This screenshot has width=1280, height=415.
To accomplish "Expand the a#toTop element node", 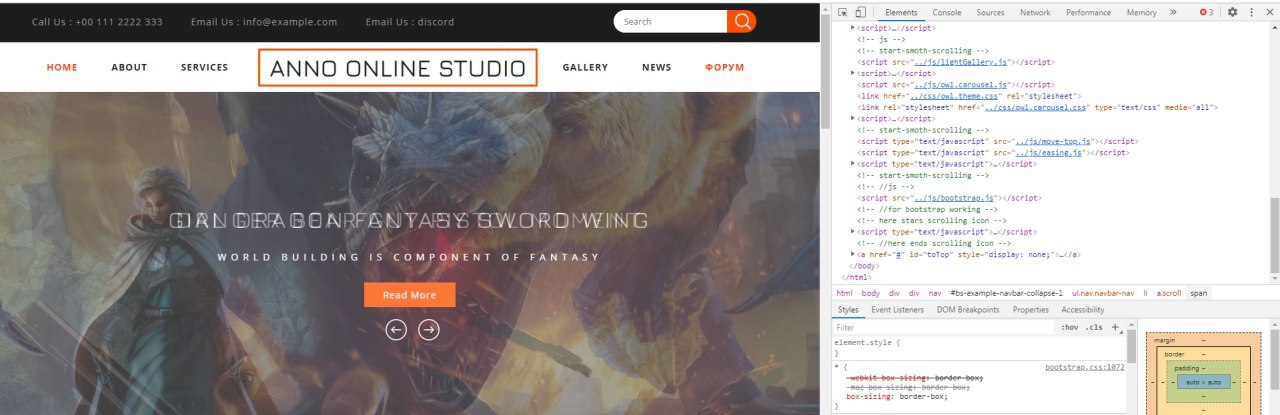I will (x=853, y=254).
